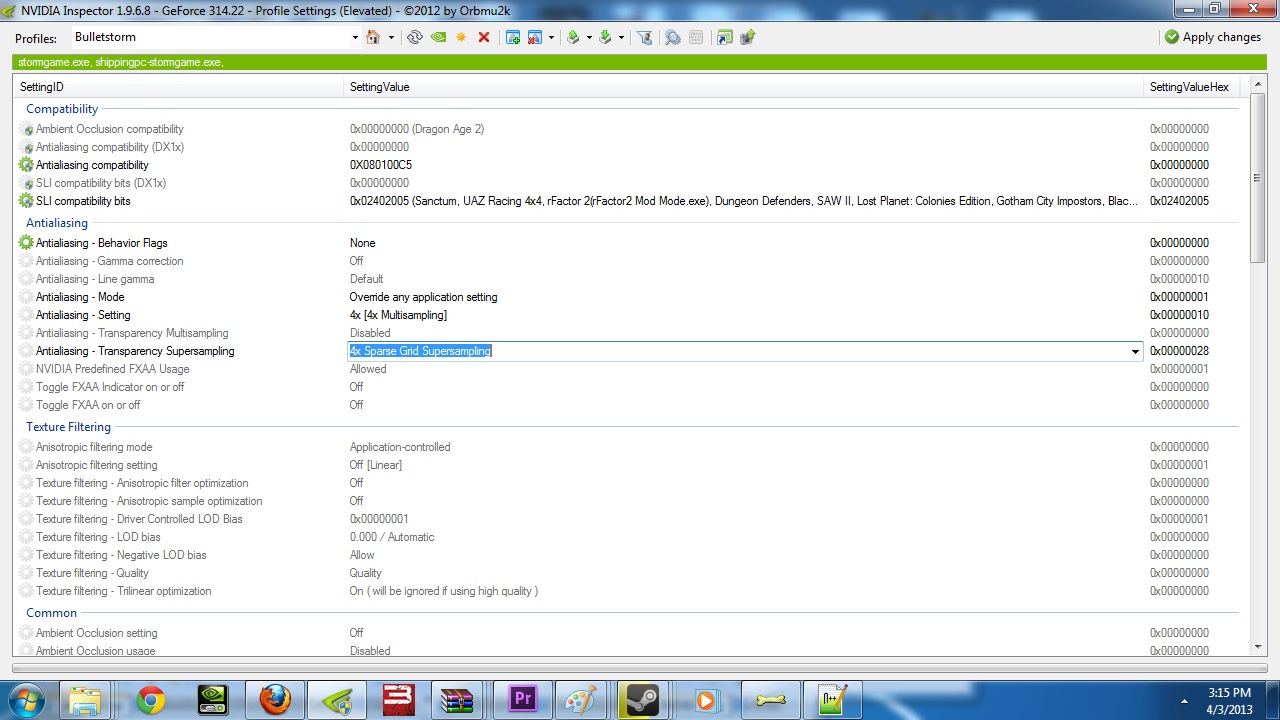Click the export profile green arrow icon

tap(573, 37)
